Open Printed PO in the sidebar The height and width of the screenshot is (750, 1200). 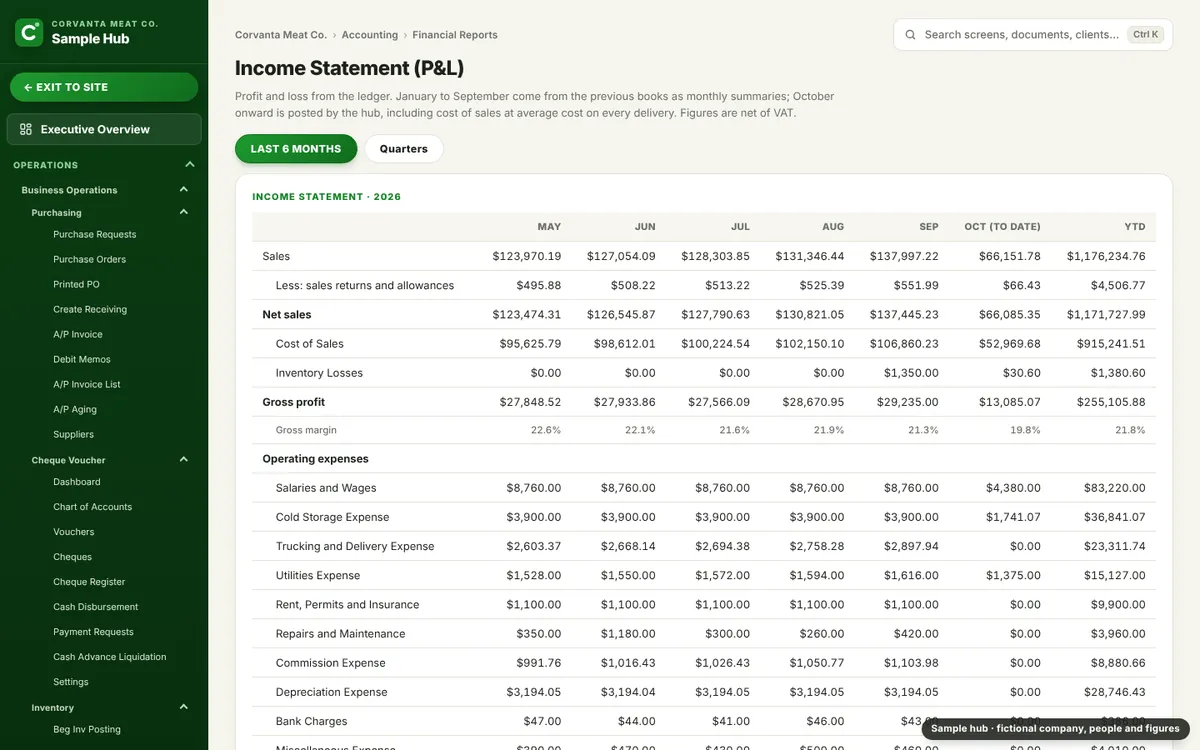[76, 284]
